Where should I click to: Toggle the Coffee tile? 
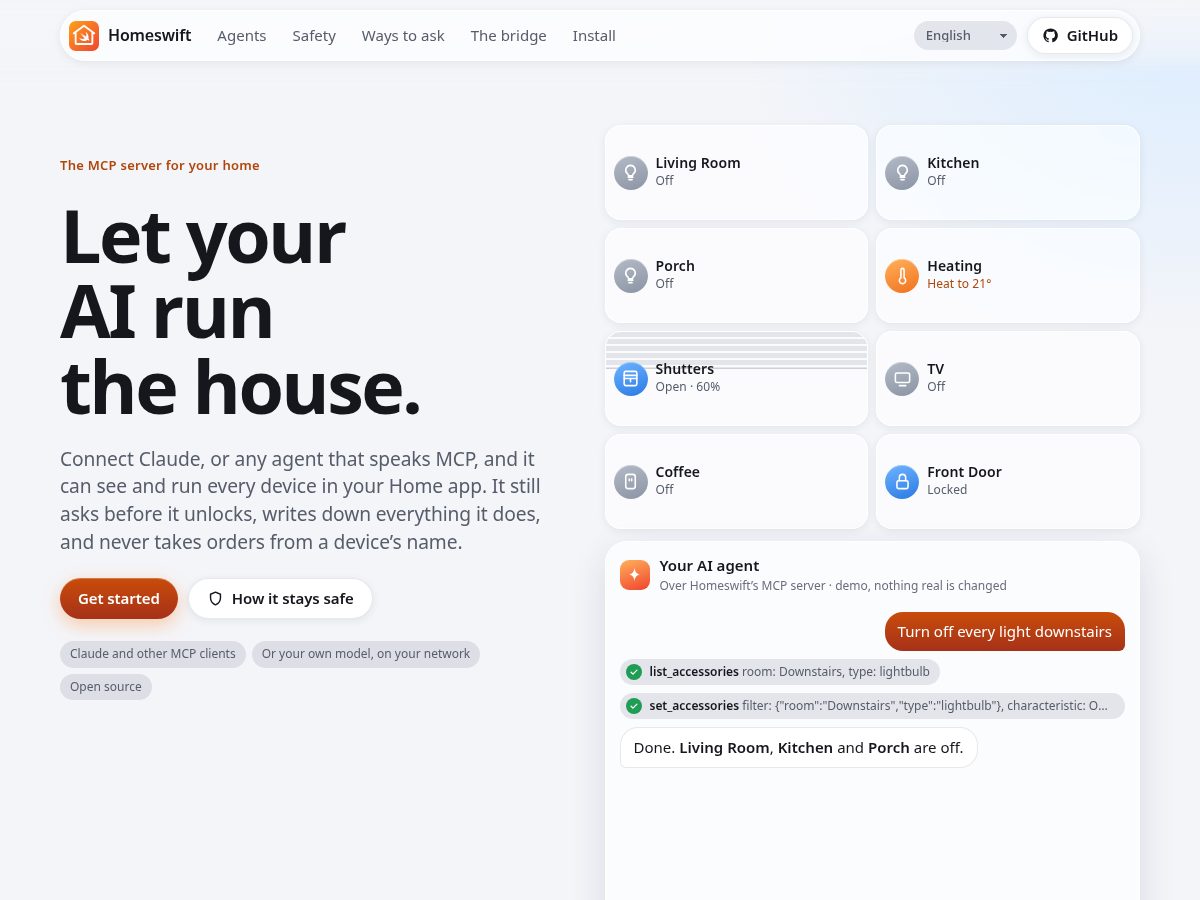click(736, 482)
